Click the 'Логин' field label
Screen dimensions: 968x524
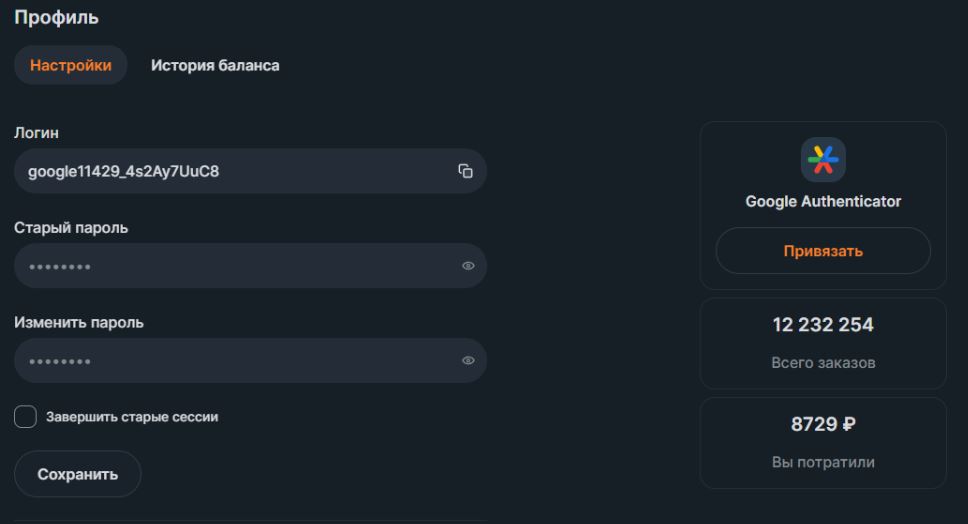(x=36, y=133)
